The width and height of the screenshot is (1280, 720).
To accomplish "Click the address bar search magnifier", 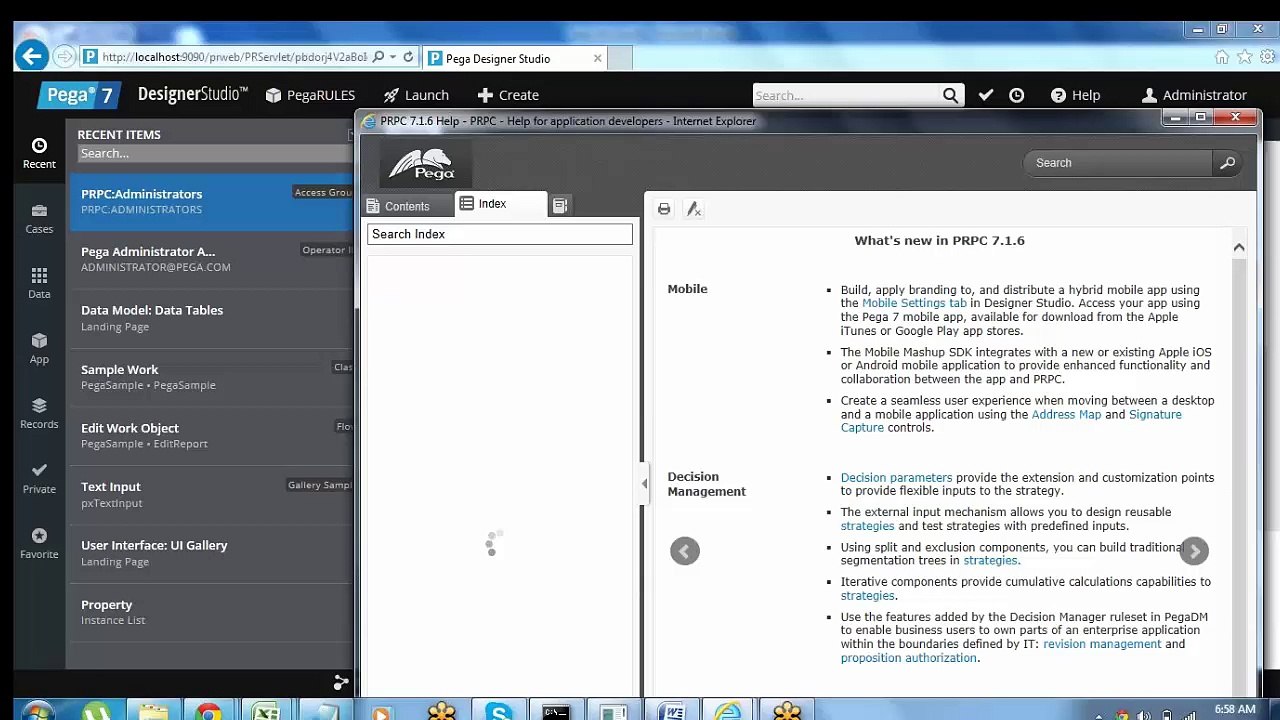I will click(378, 57).
